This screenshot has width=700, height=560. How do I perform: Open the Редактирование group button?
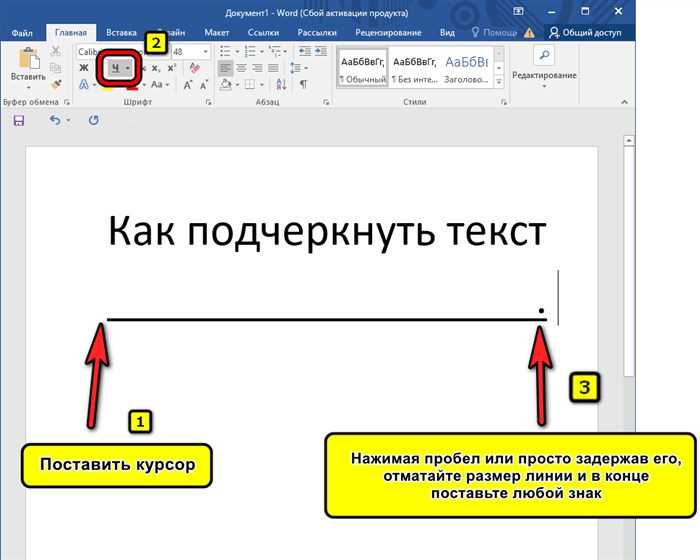coord(544,67)
